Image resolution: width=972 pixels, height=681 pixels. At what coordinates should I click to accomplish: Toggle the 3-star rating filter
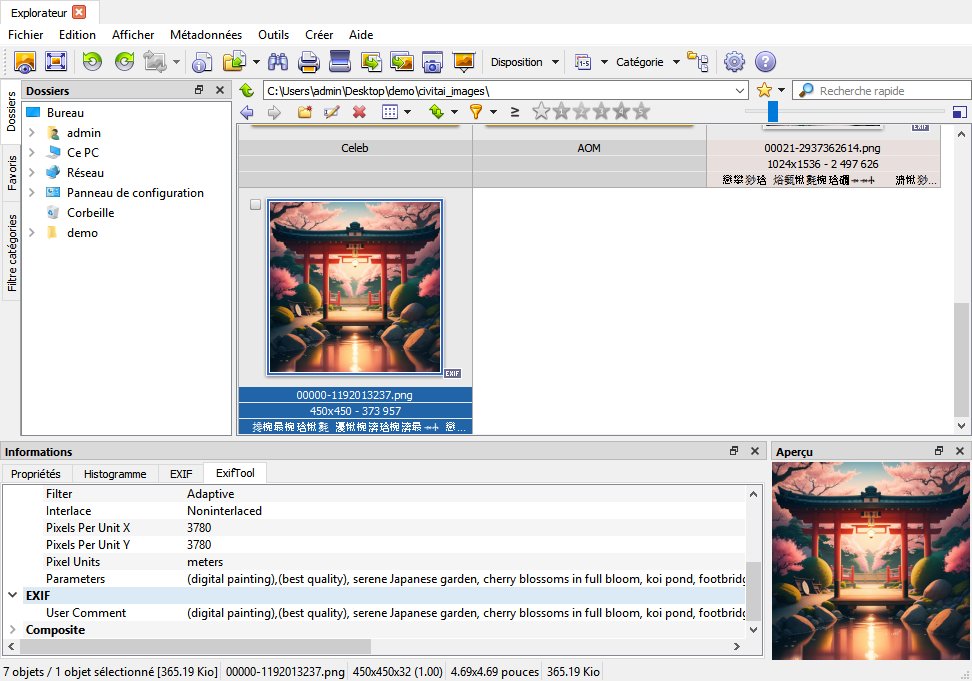click(x=601, y=112)
